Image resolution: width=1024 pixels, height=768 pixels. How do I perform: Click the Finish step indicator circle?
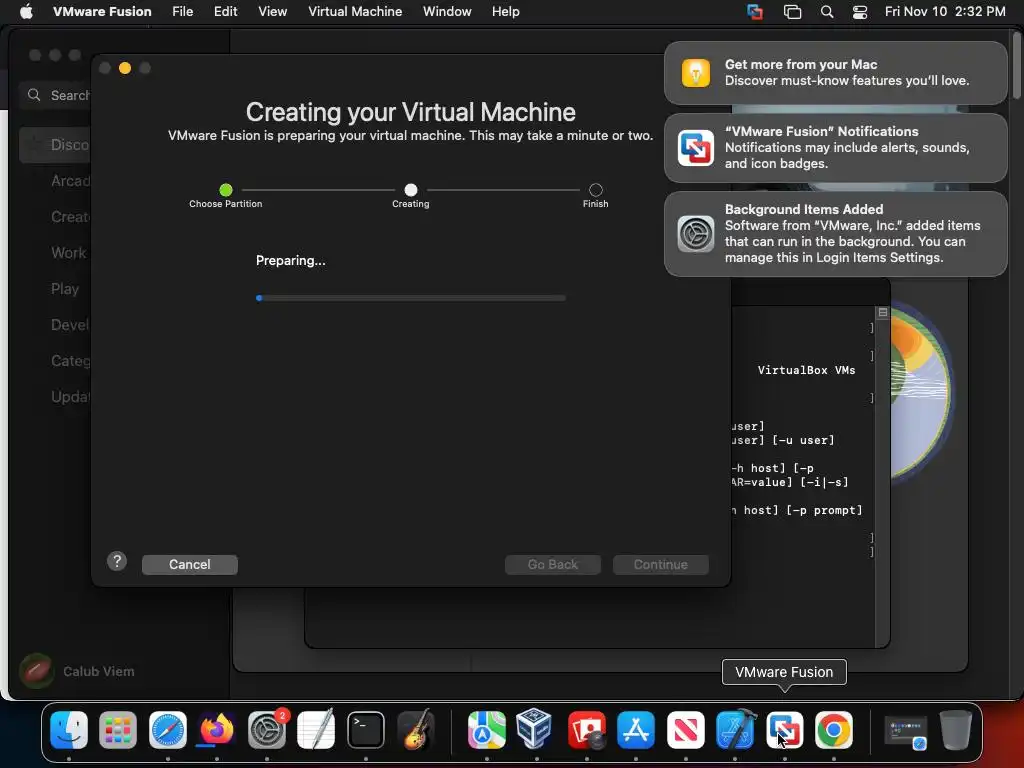(596, 190)
